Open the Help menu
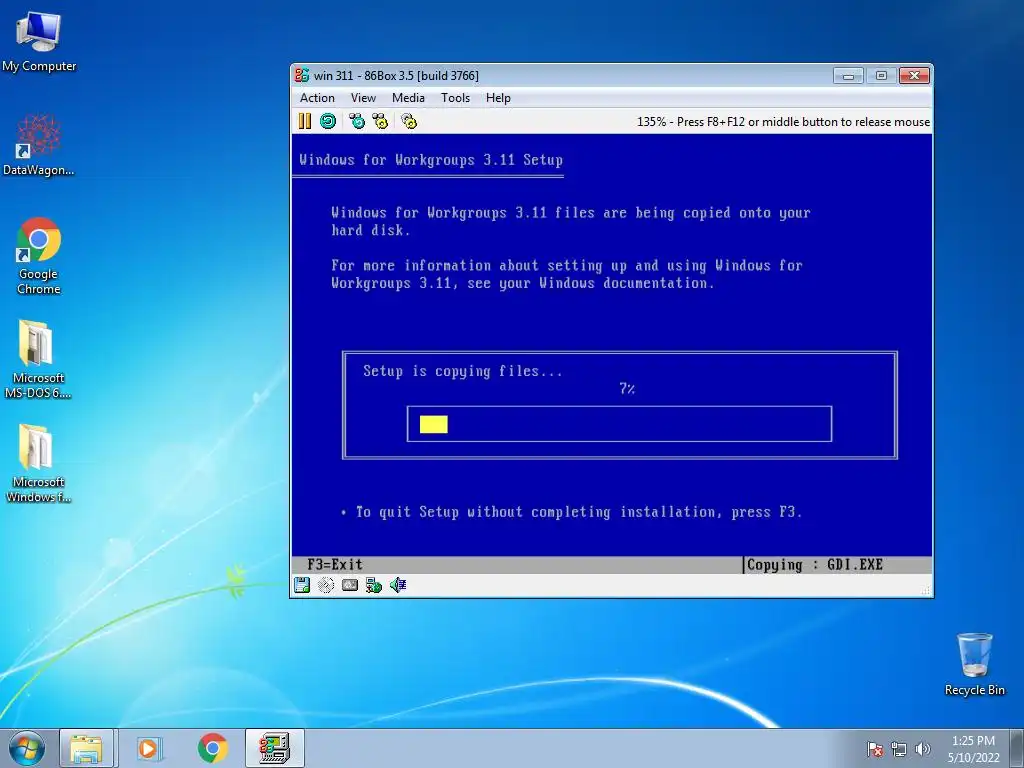Screen dimensions: 1024x768 (498, 98)
